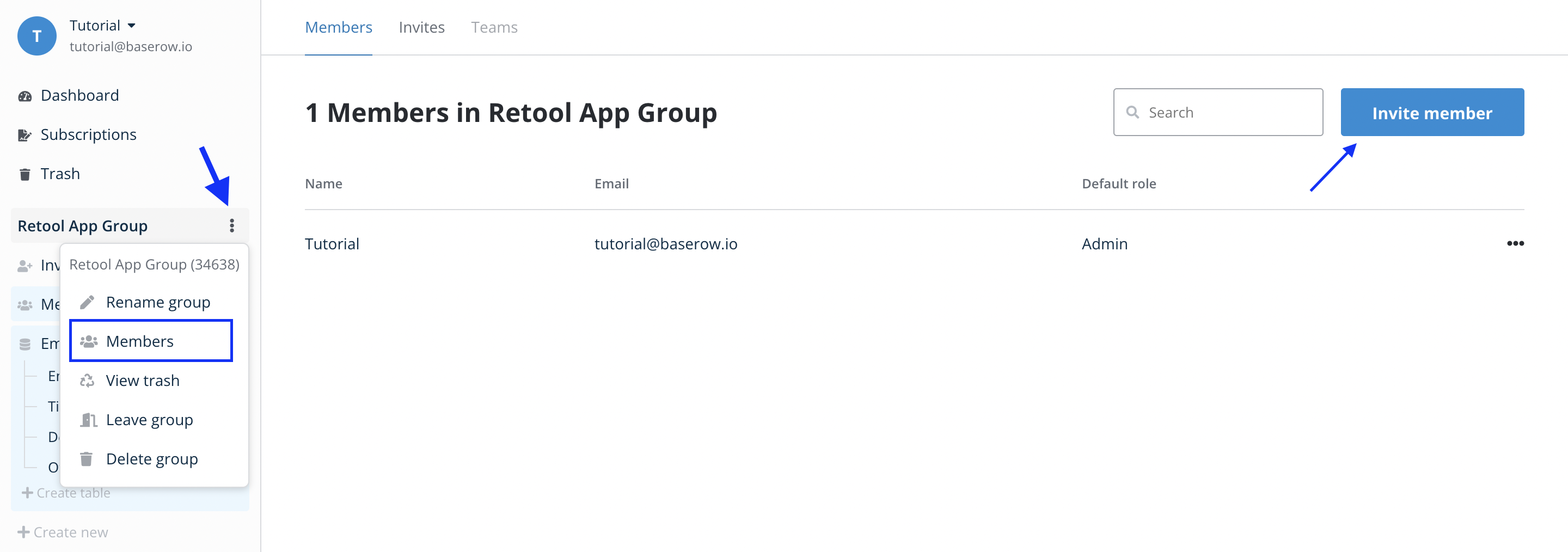Open the Dashboard sidebar item
This screenshot has height=552, width=1568.
tap(79, 96)
